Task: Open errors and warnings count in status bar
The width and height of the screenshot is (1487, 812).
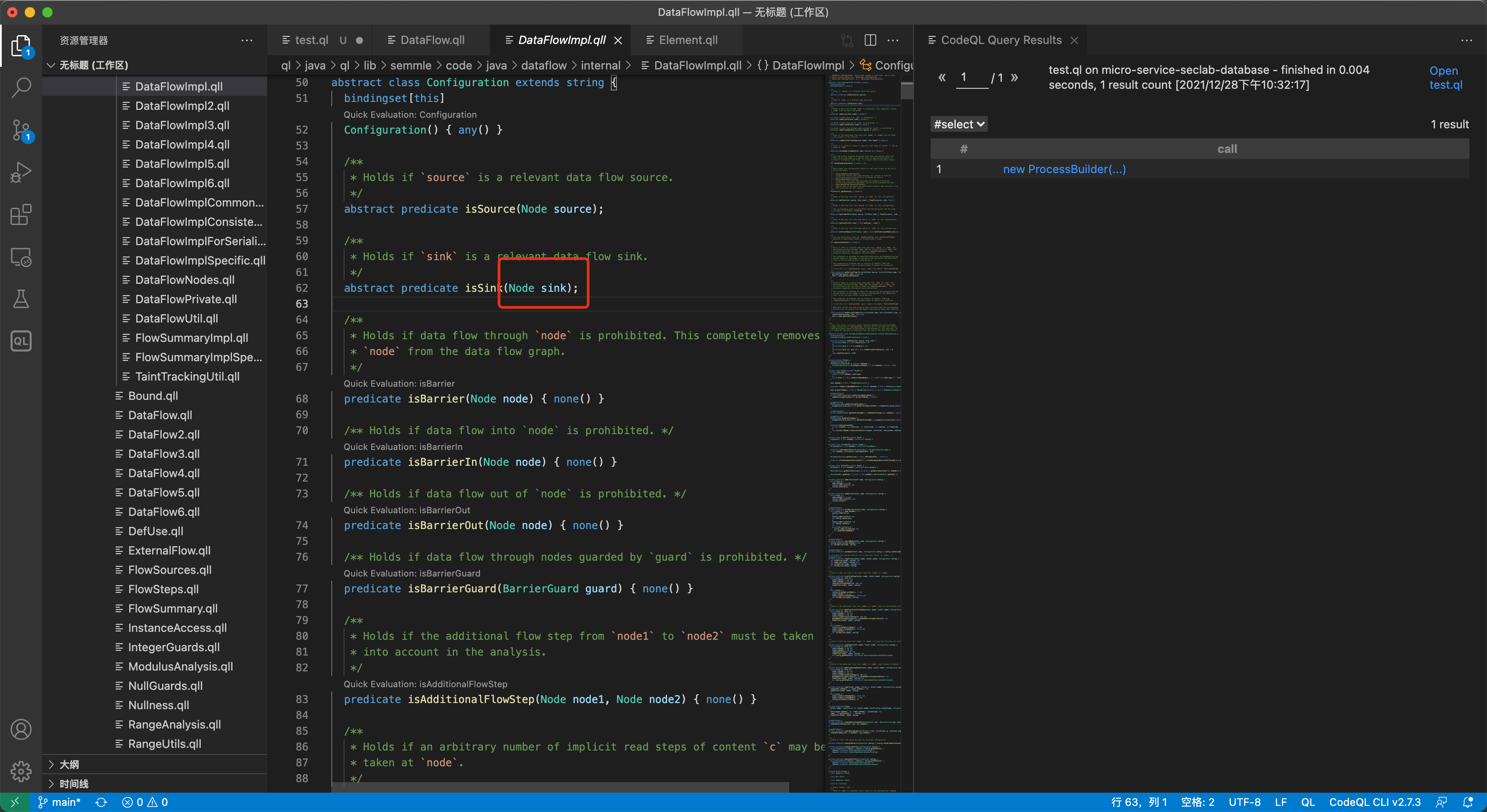Action: [x=145, y=802]
